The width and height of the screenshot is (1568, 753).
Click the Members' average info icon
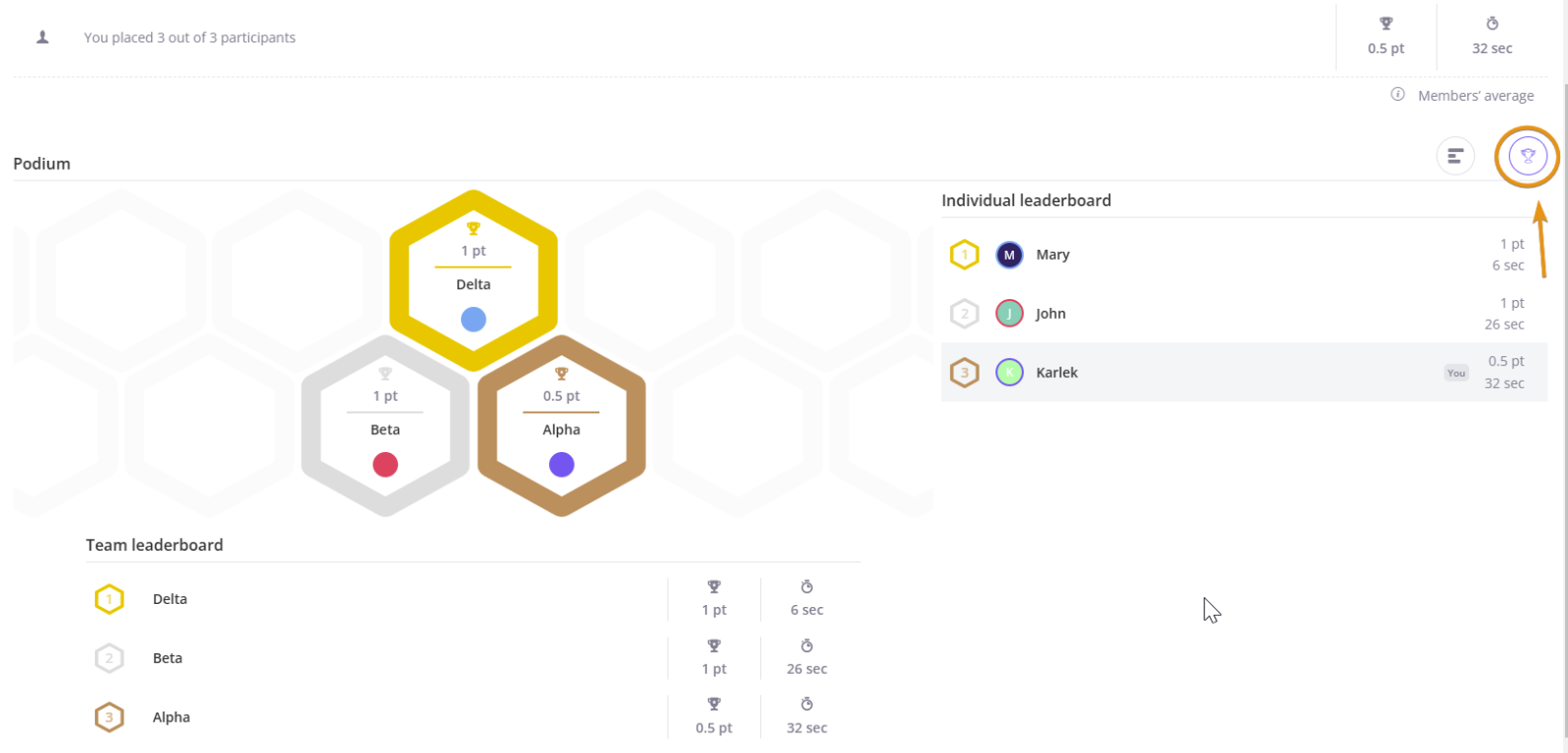[1397, 95]
